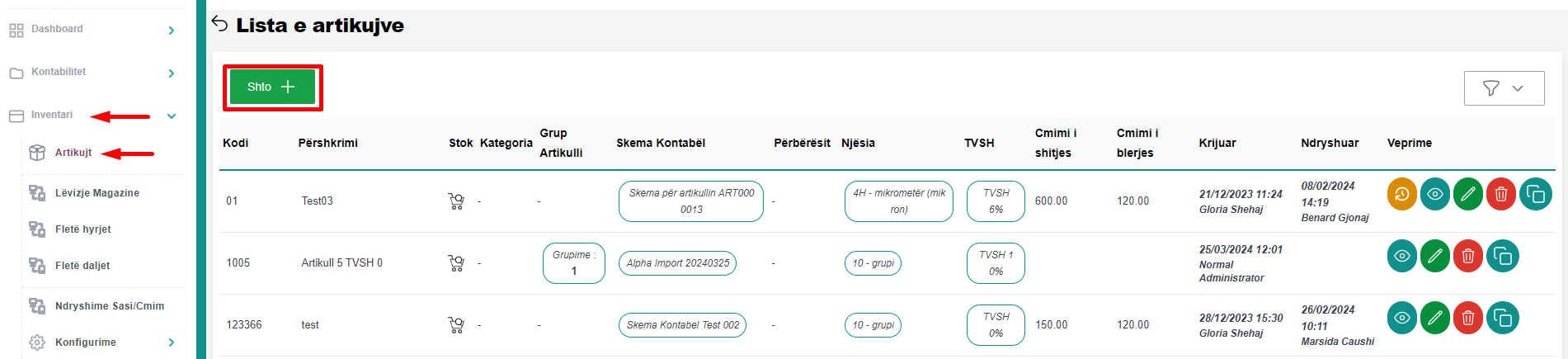The width and height of the screenshot is (1568, 359).
Task: Edit article Test03 with pencil icon
Action: point(1467,195)
